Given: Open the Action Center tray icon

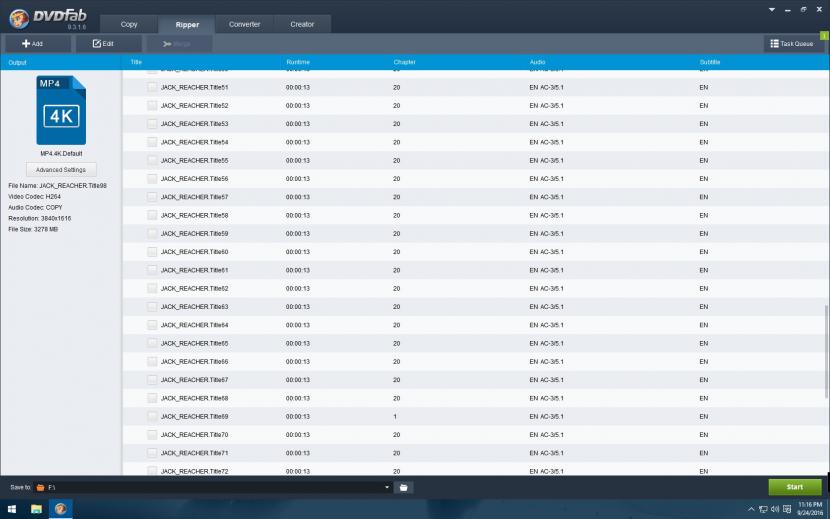Looking at the screenshot, I should click(x=787, y=509).
